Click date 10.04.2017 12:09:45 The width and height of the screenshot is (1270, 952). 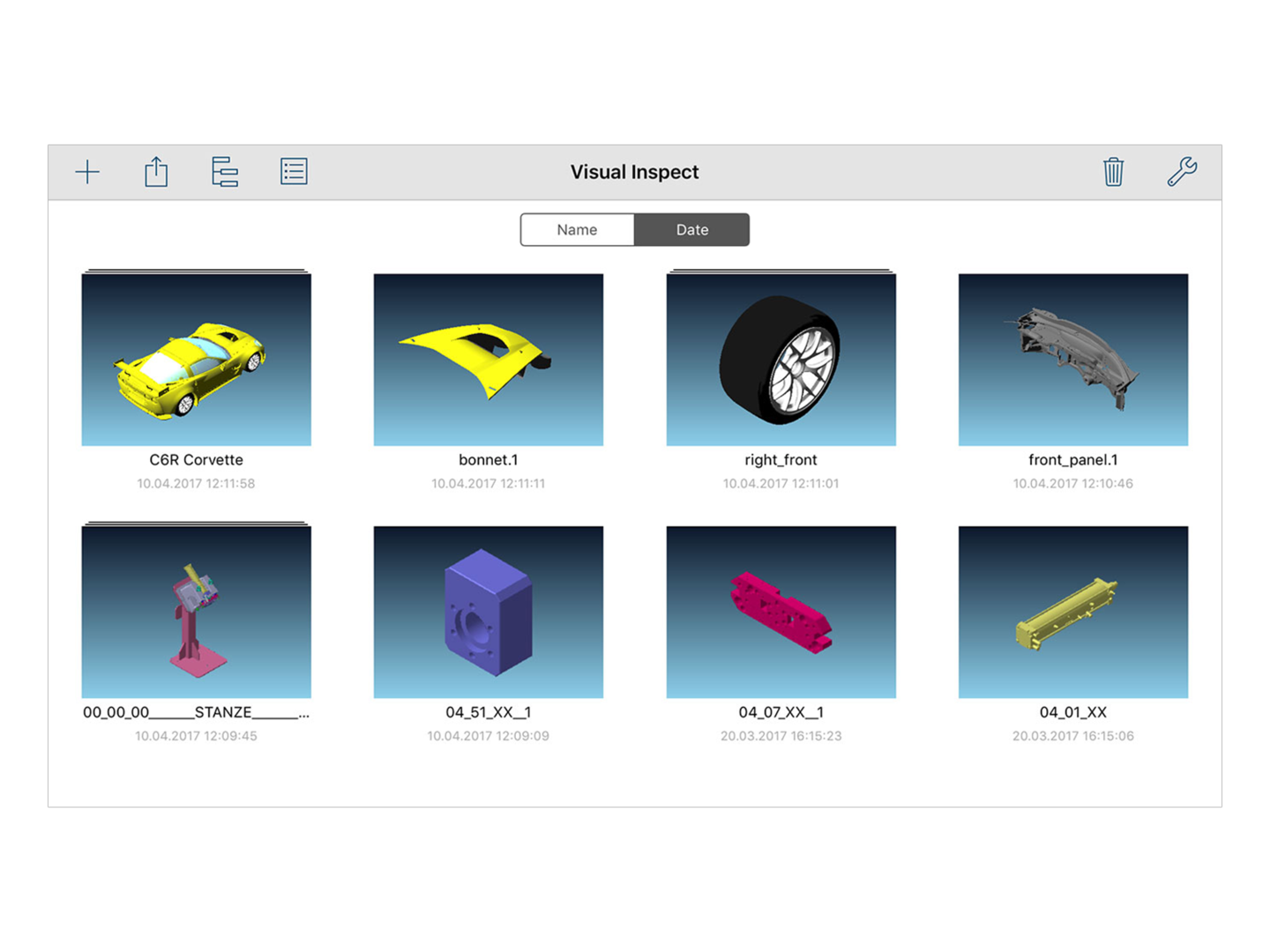pos(196,736)
